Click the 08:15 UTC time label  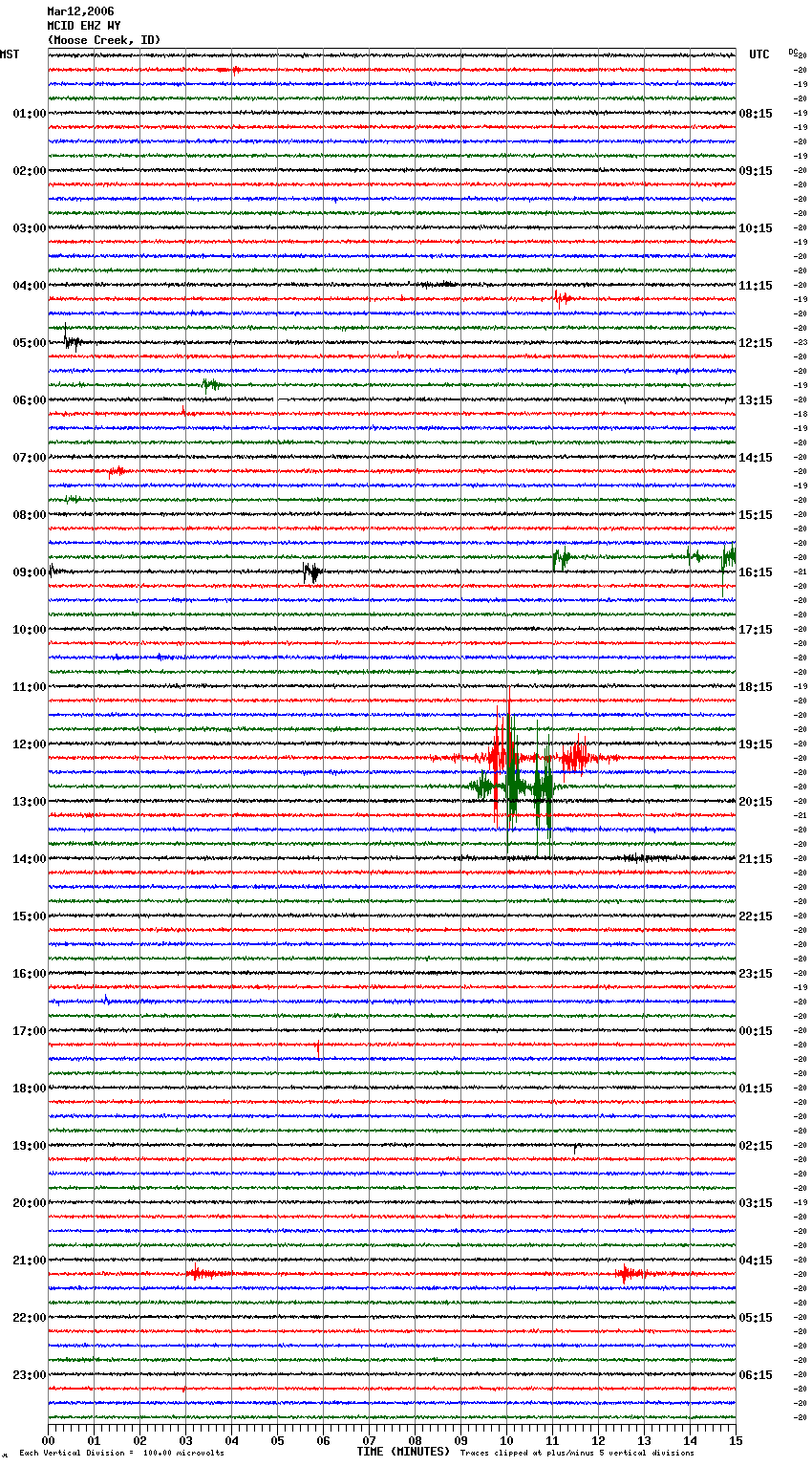(x=756, y=114)
